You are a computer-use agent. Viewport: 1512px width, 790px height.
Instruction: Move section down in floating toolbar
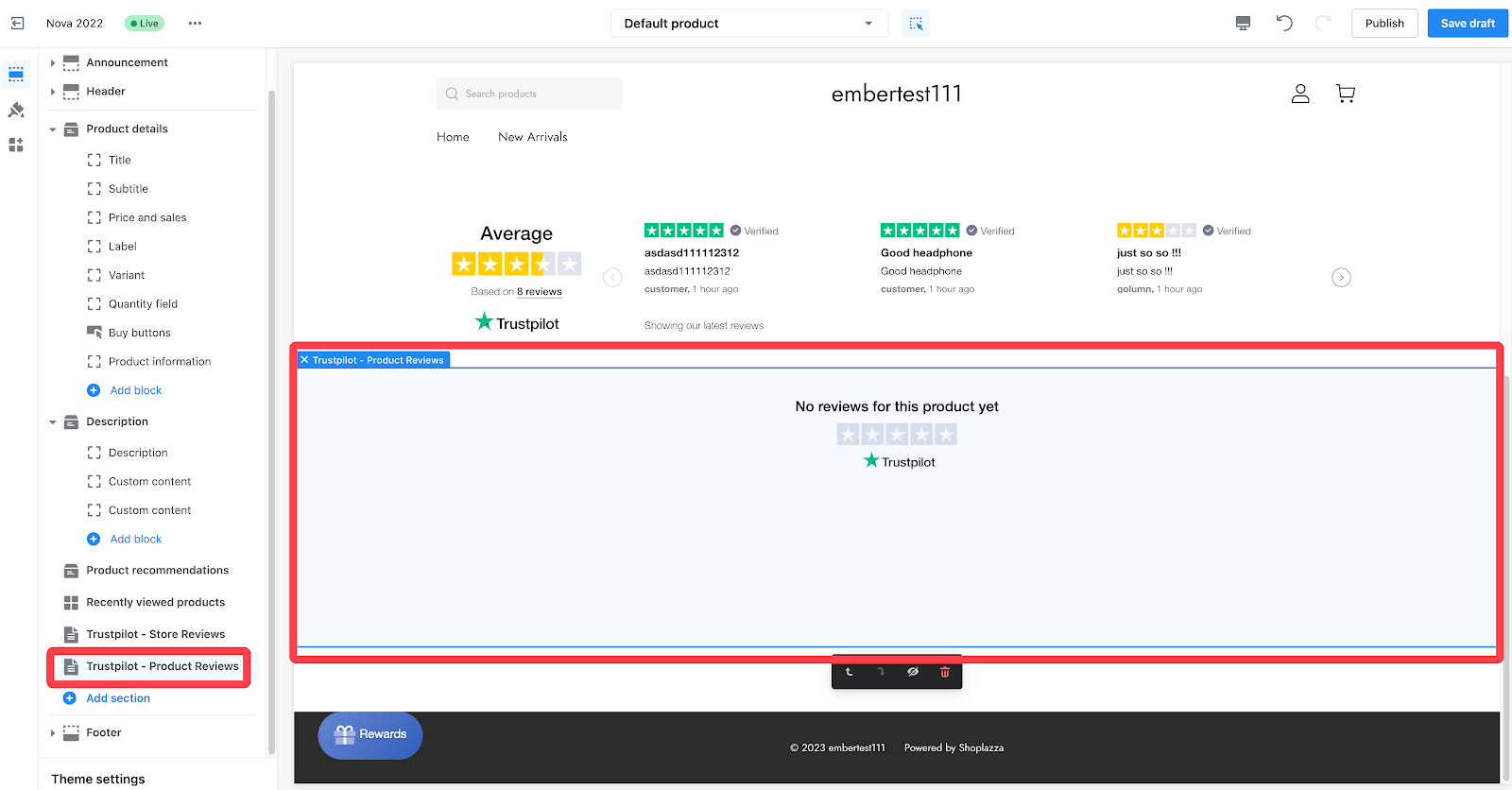click(881, 672)
